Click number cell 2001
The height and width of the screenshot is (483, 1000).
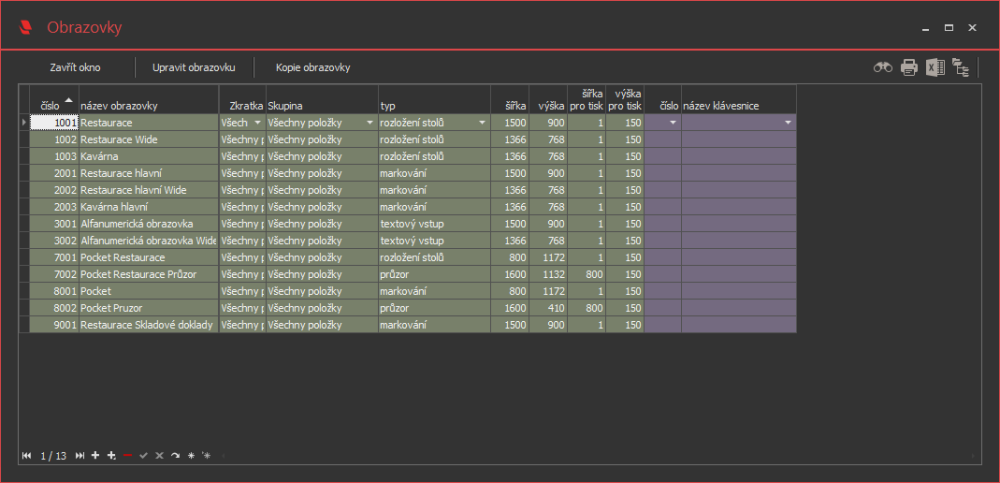click(54, 173)
